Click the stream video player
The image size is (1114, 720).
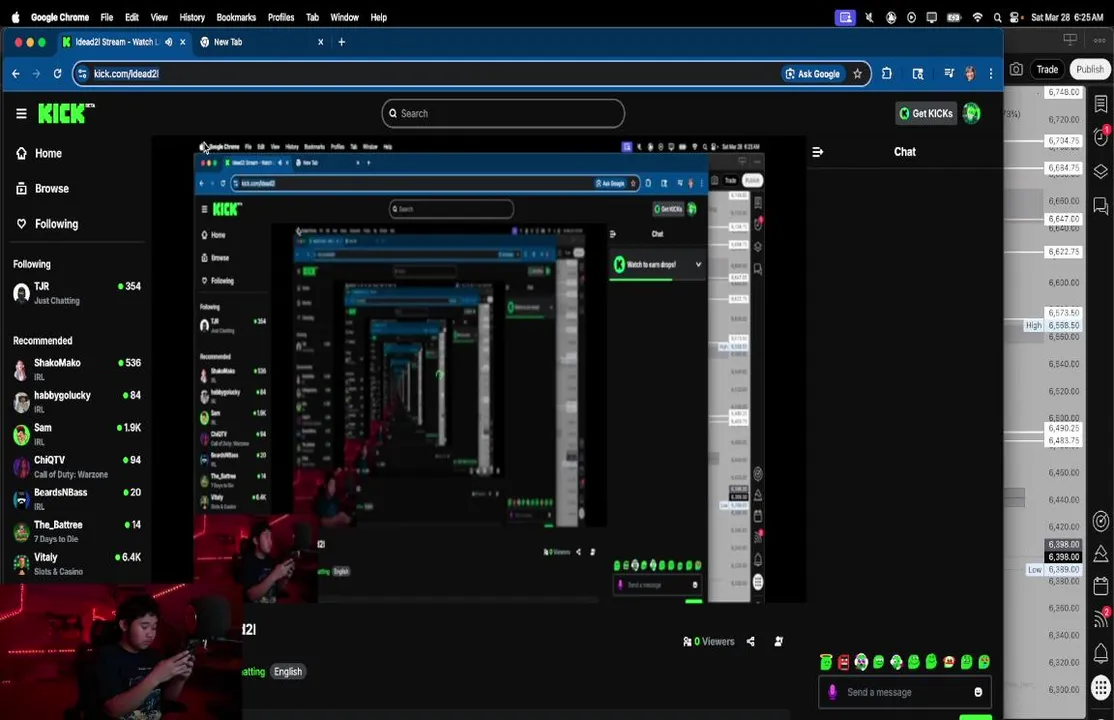(x=479, y=370)
